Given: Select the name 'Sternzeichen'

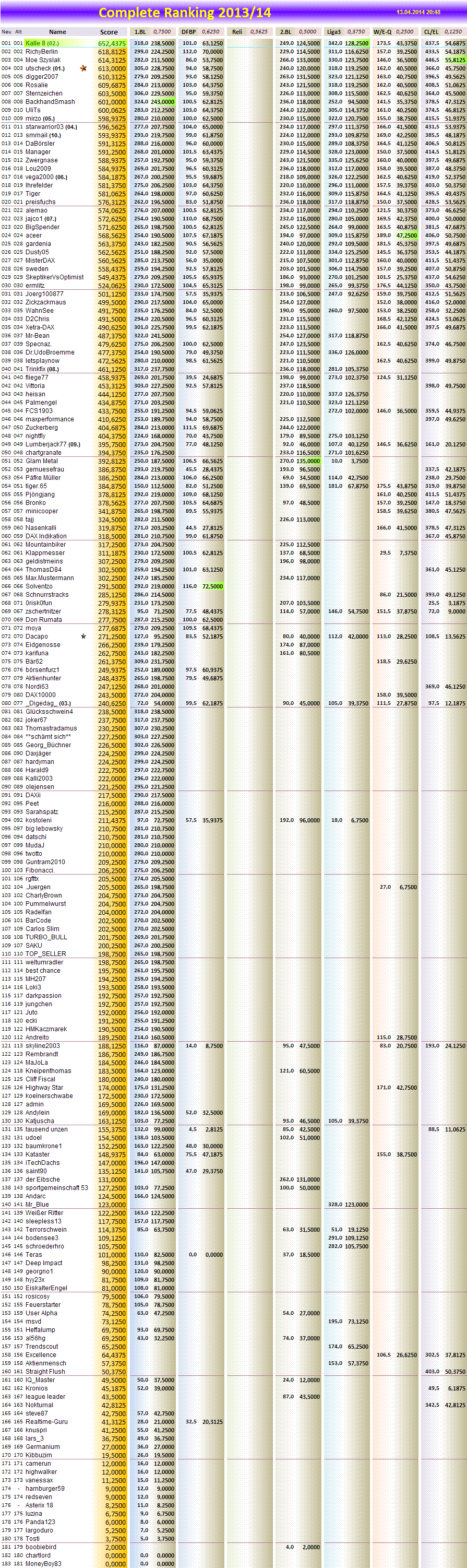Looking at the screenshot, I should tap(44, 94).
